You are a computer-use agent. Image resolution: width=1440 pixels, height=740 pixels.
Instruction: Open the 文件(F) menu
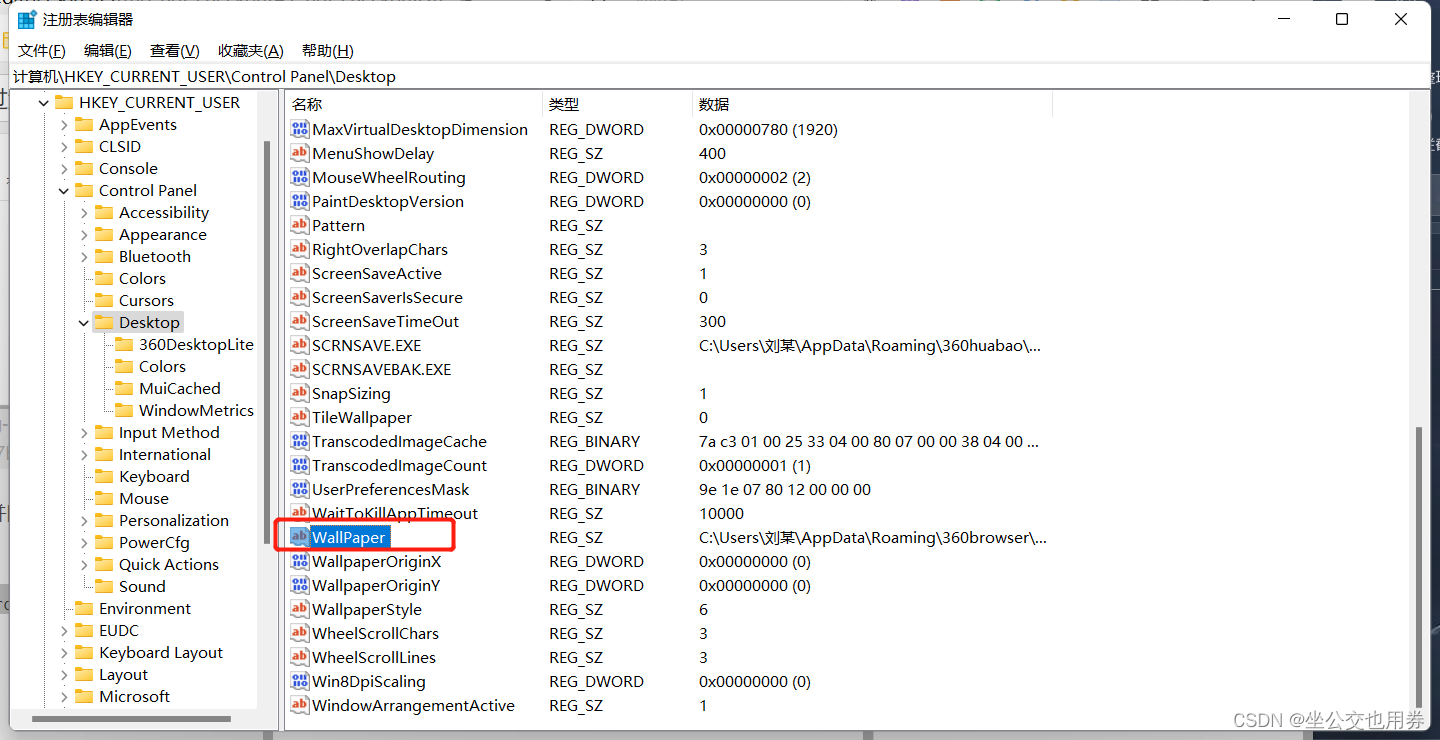pyautogui.click(x=42, y=51)
